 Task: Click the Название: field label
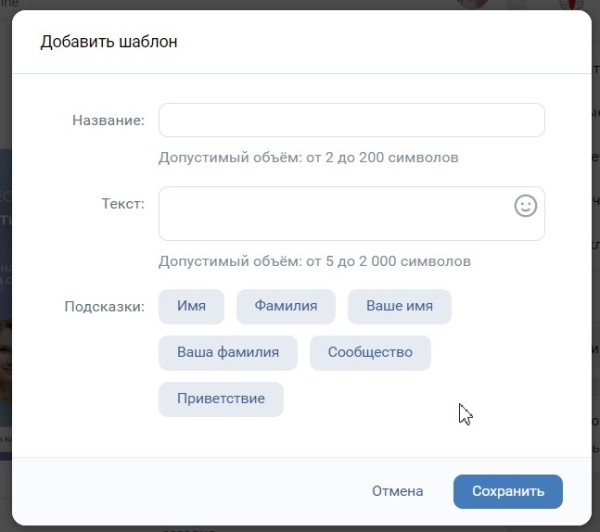tap(108, 120)
